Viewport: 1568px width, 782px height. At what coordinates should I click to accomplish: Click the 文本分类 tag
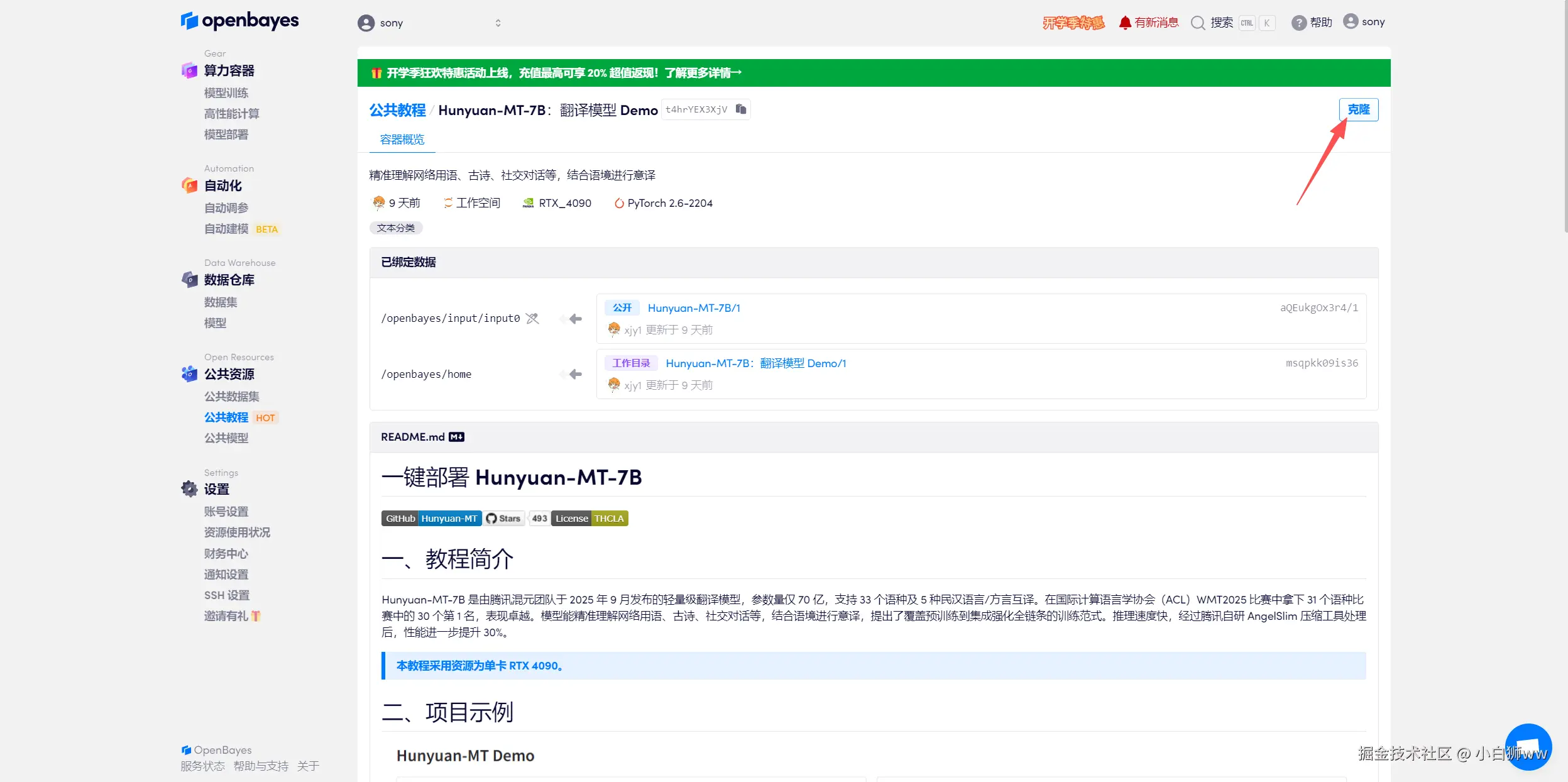396,228
